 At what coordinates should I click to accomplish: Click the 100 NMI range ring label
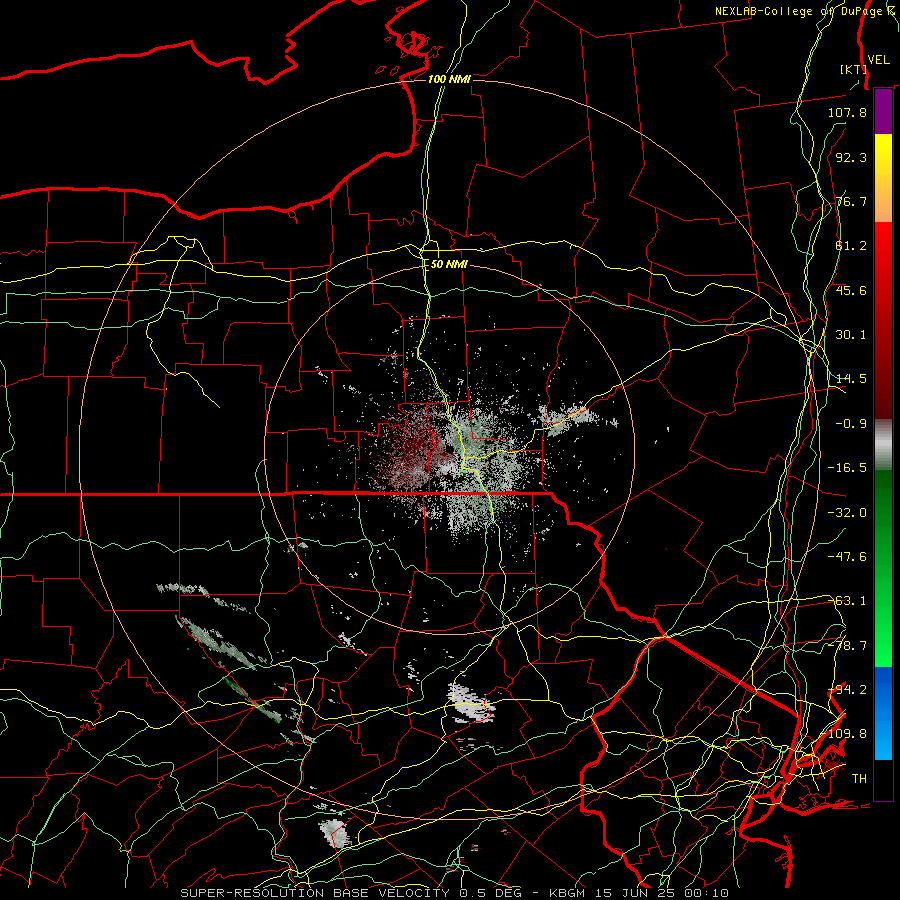click(x=449, y=79)
